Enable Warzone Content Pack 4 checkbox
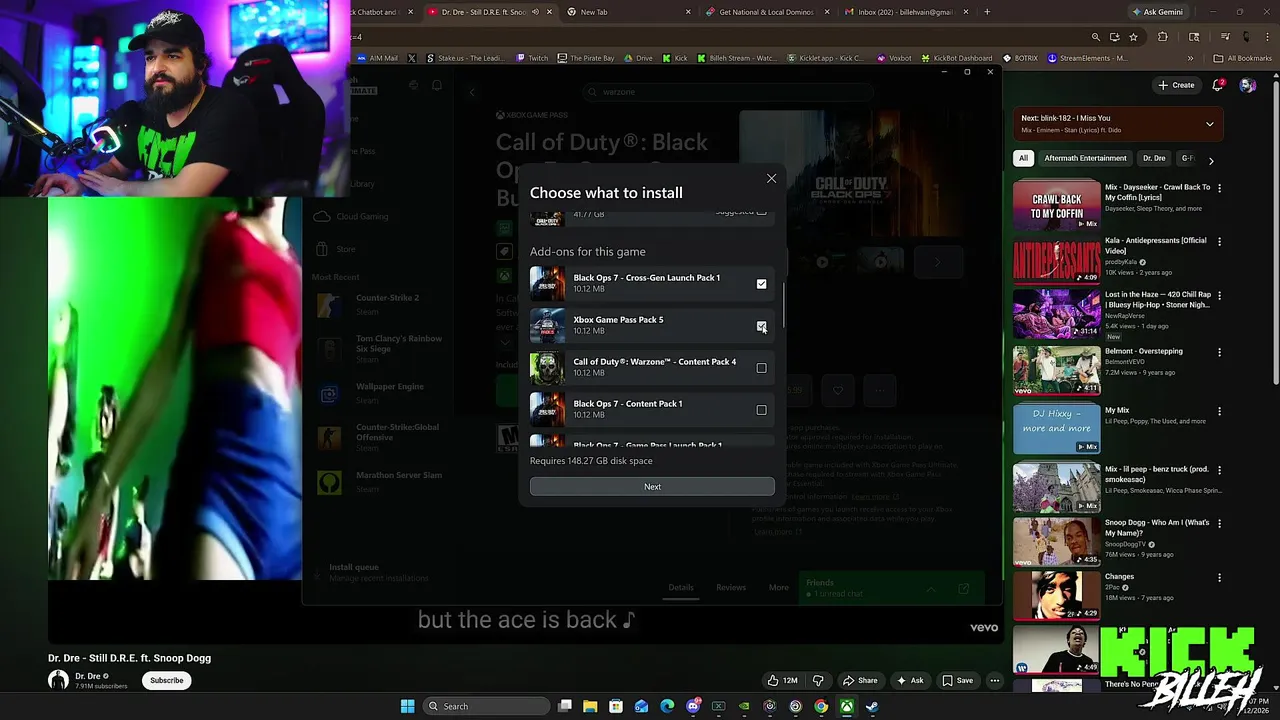 pos(761,368)
